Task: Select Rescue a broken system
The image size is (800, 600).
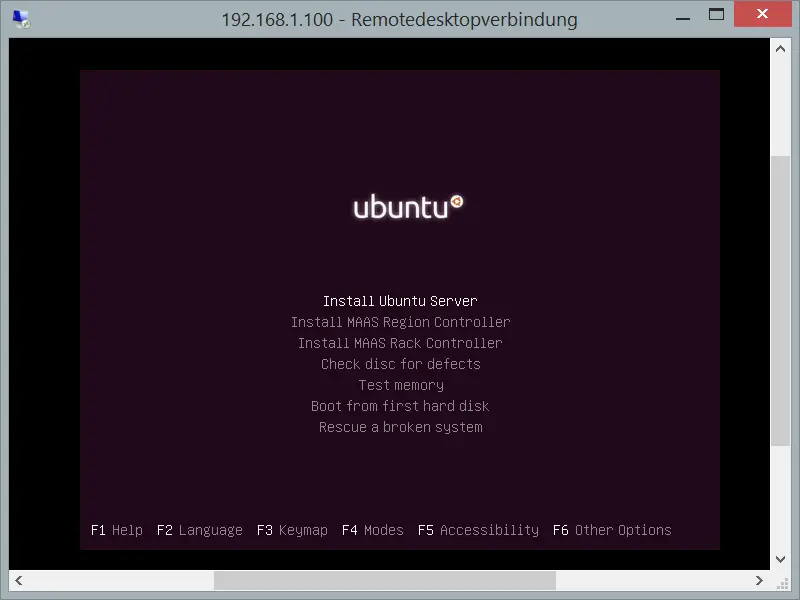Action: [401, 427]
